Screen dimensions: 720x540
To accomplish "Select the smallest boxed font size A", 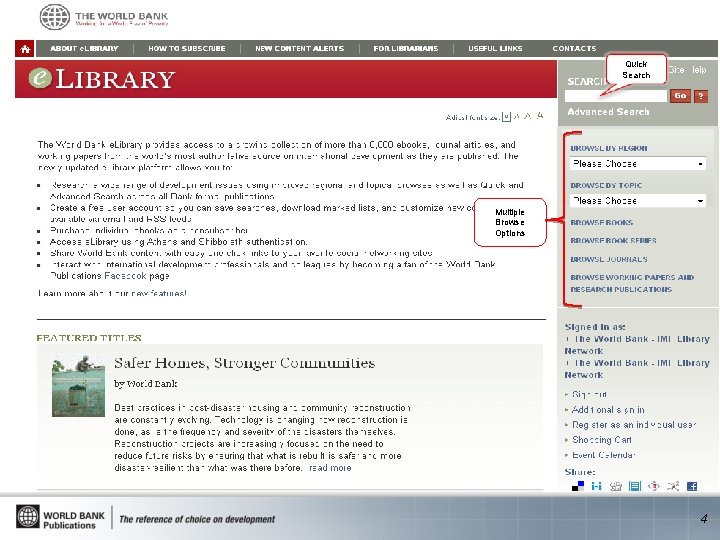I will [x=506, y=117].
